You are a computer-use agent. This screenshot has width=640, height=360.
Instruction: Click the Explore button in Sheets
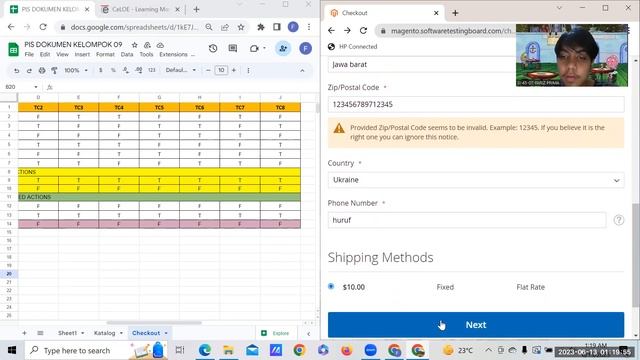[x=276, y=333]
